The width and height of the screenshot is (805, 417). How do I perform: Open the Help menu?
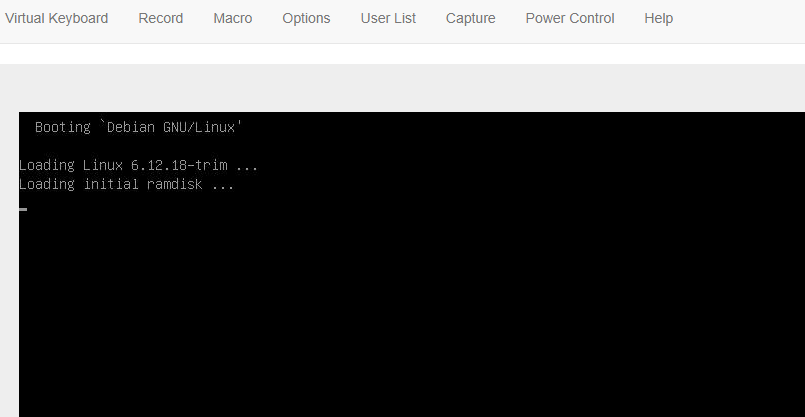(659, 18)
